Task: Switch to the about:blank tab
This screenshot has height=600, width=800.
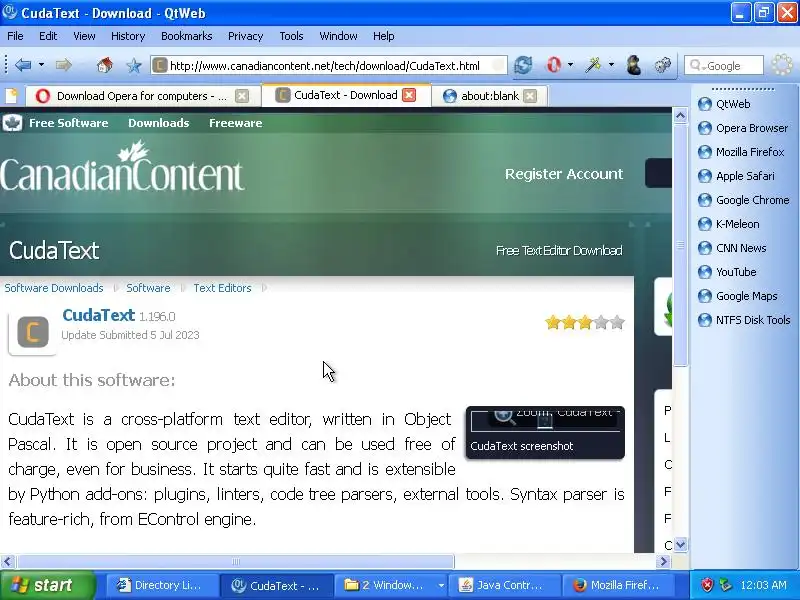Action: click(490, 96)
